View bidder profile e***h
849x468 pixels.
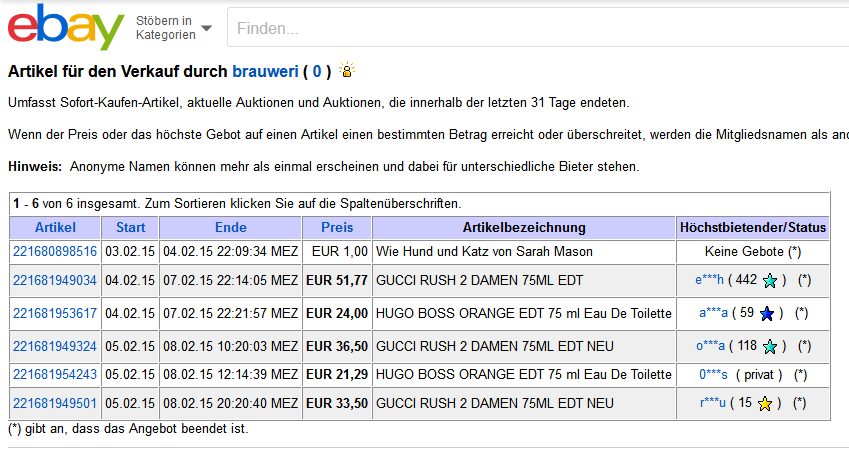pos(709,281)
